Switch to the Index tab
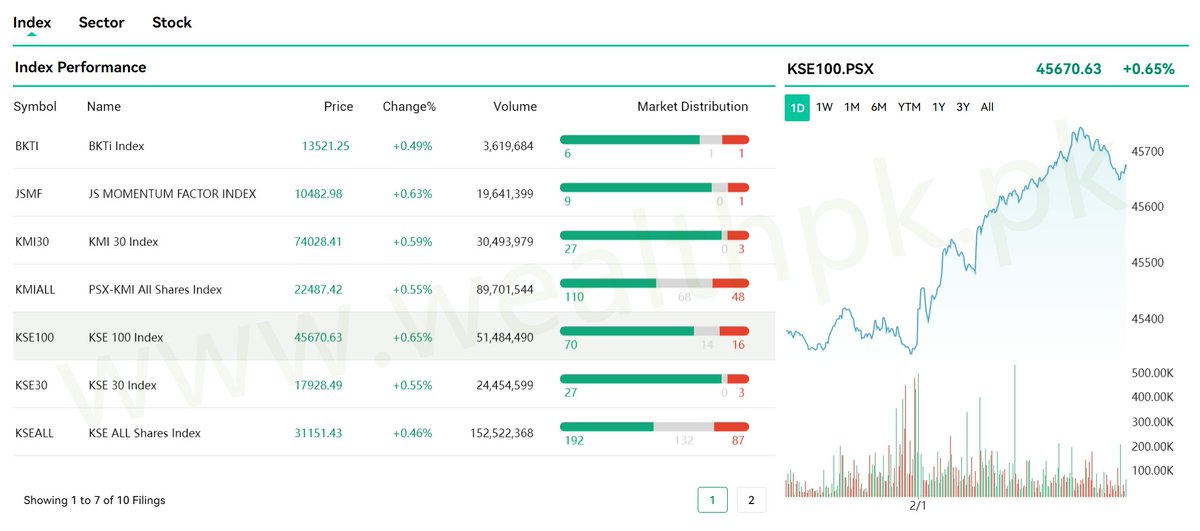The width and height of the screenshot is (1200, 531). click(32, 22)
